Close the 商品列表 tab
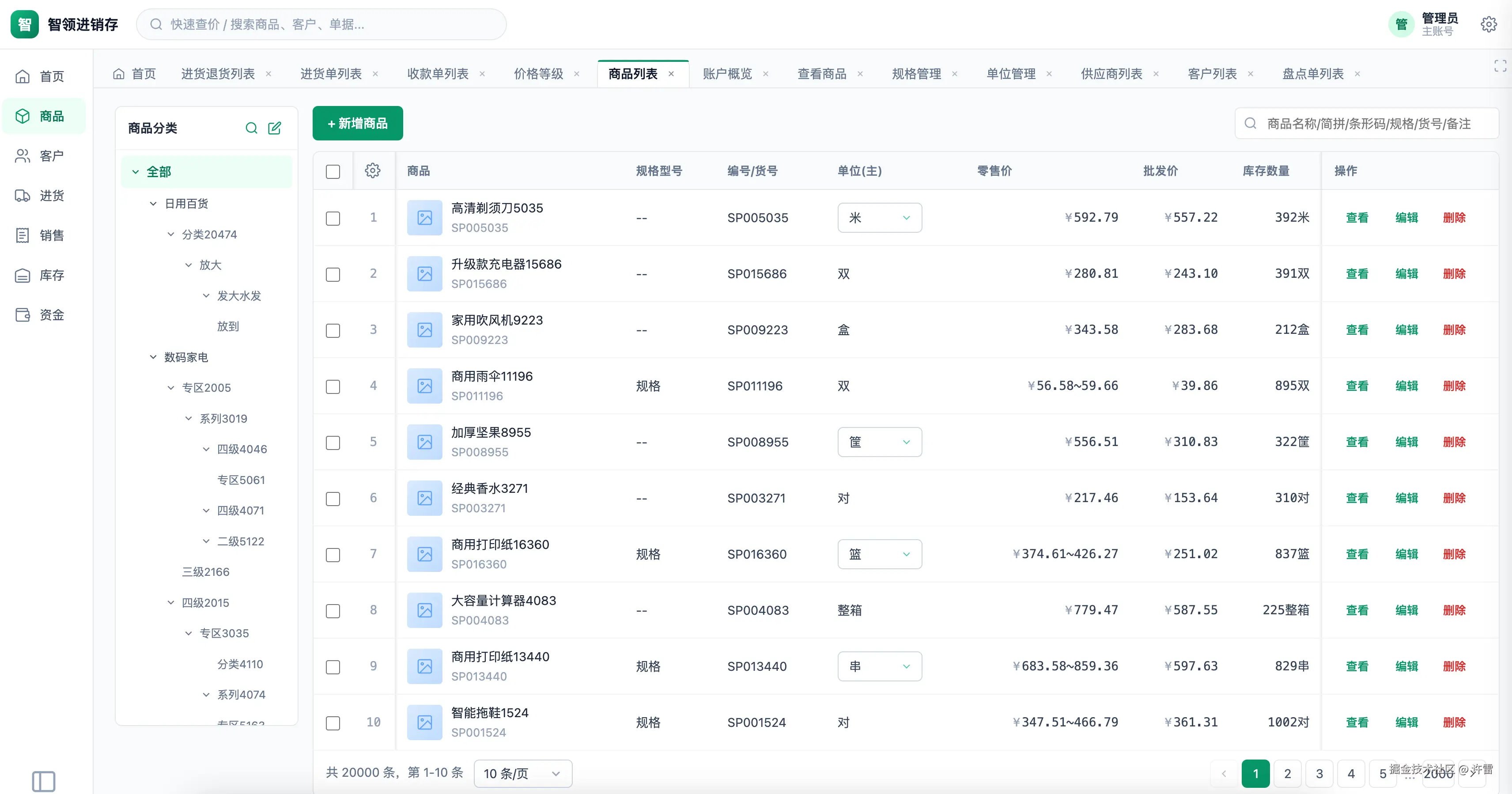1512x794 pixels. tap(672, 74)
